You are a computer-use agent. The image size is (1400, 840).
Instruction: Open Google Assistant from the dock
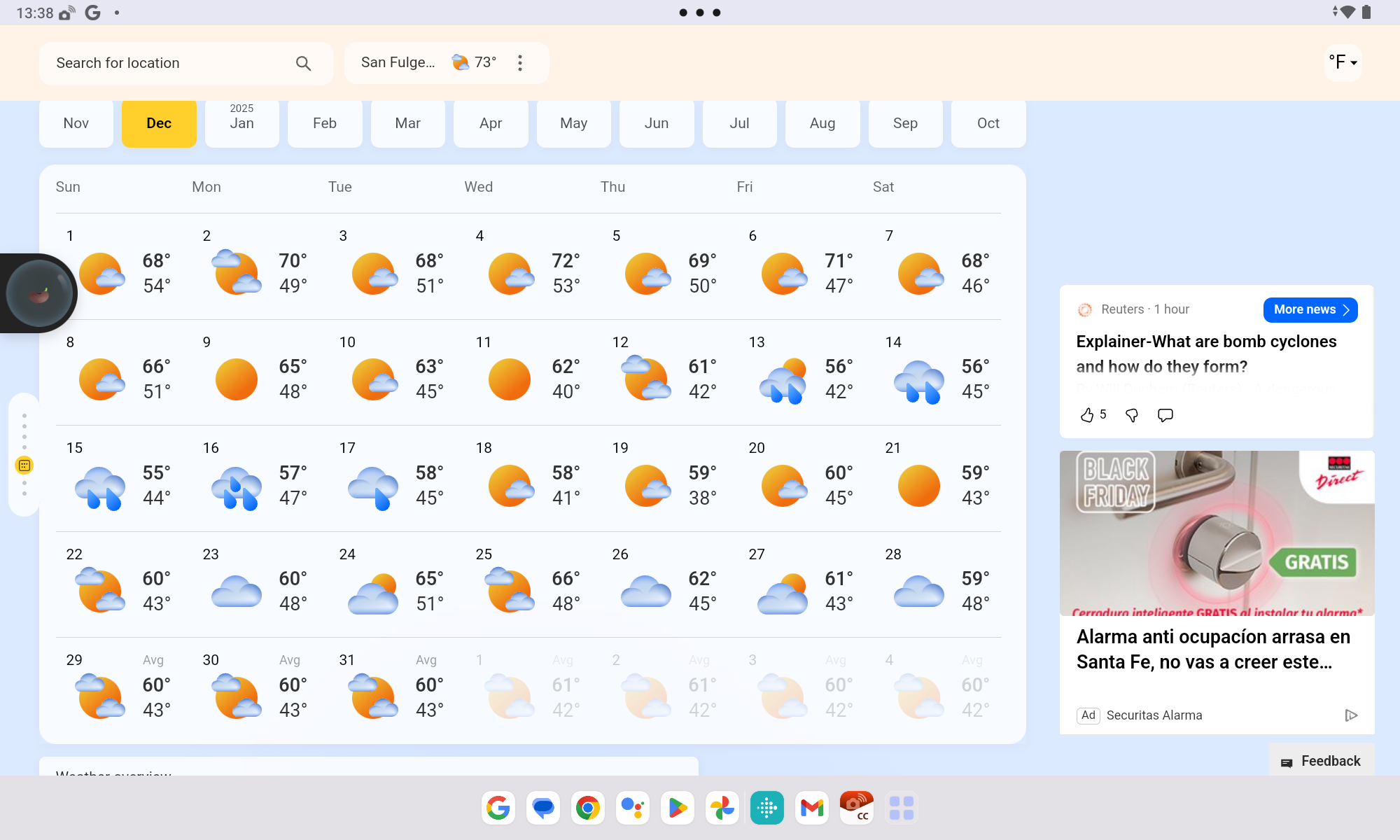(x=633, y=808)
